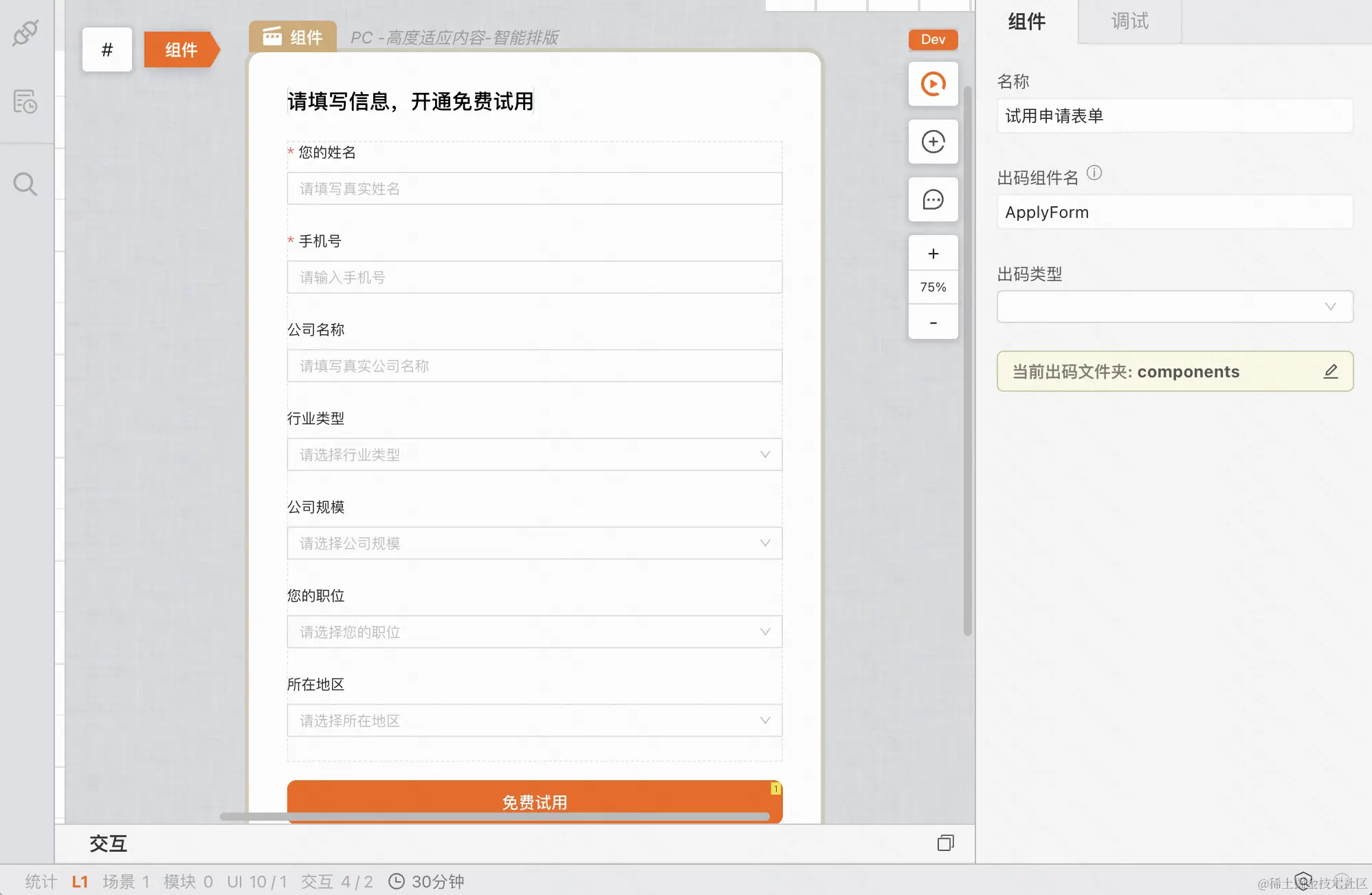Click the Dev mode badge button

pyautogui.click(x=933, y=39)
